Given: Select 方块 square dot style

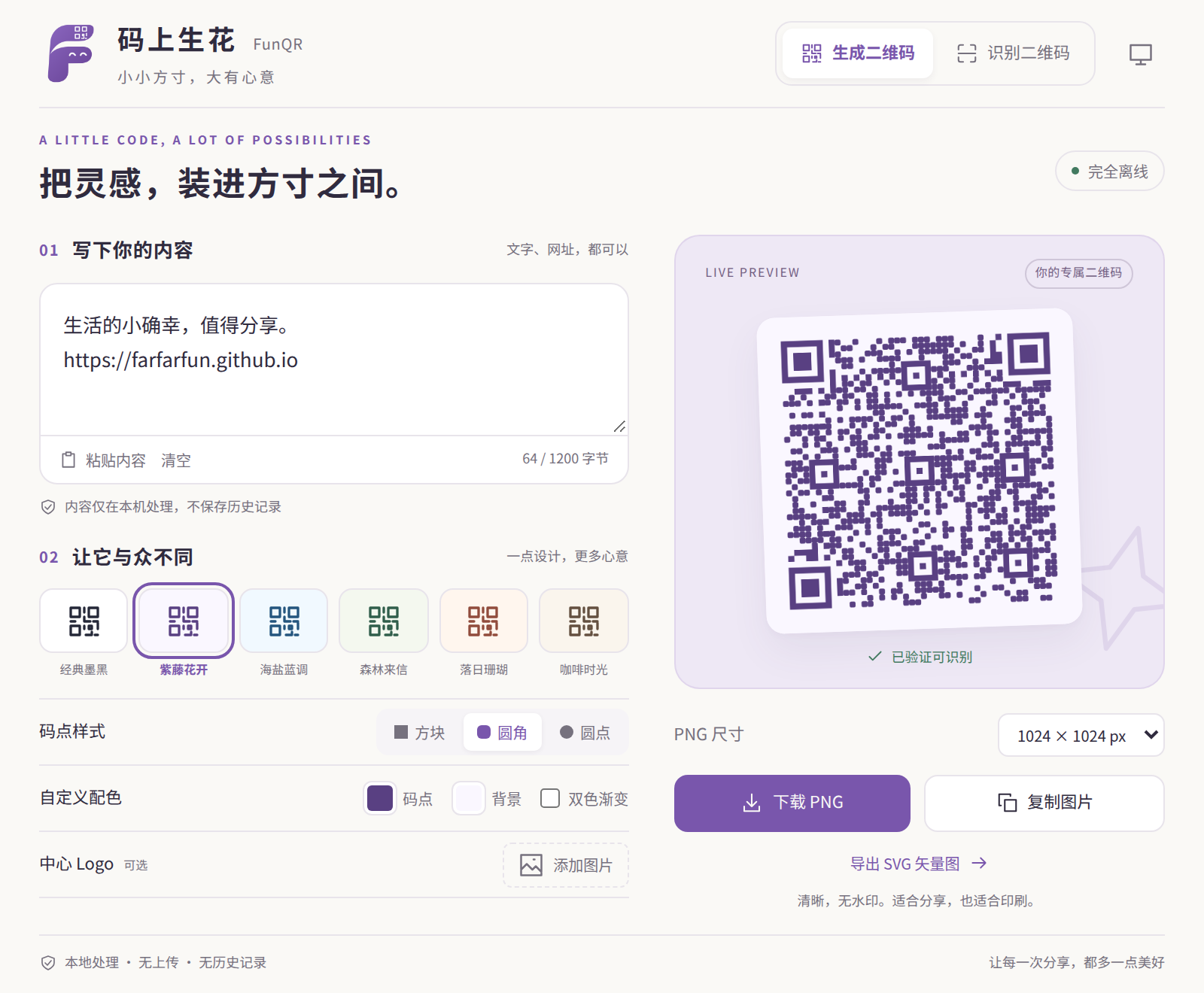Looking at the screenshot, I should pyautogui.click(x=420, y=732).
